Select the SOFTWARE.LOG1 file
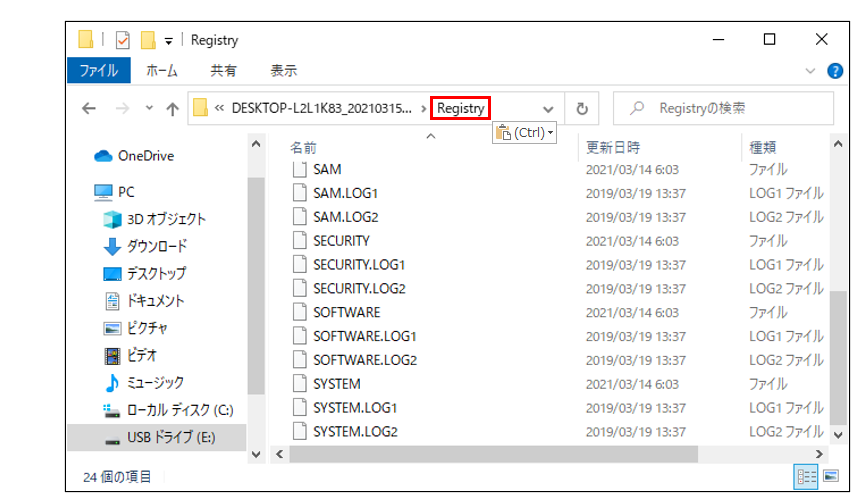This screenshot has height=503, width=863. [x=365, y=336]
